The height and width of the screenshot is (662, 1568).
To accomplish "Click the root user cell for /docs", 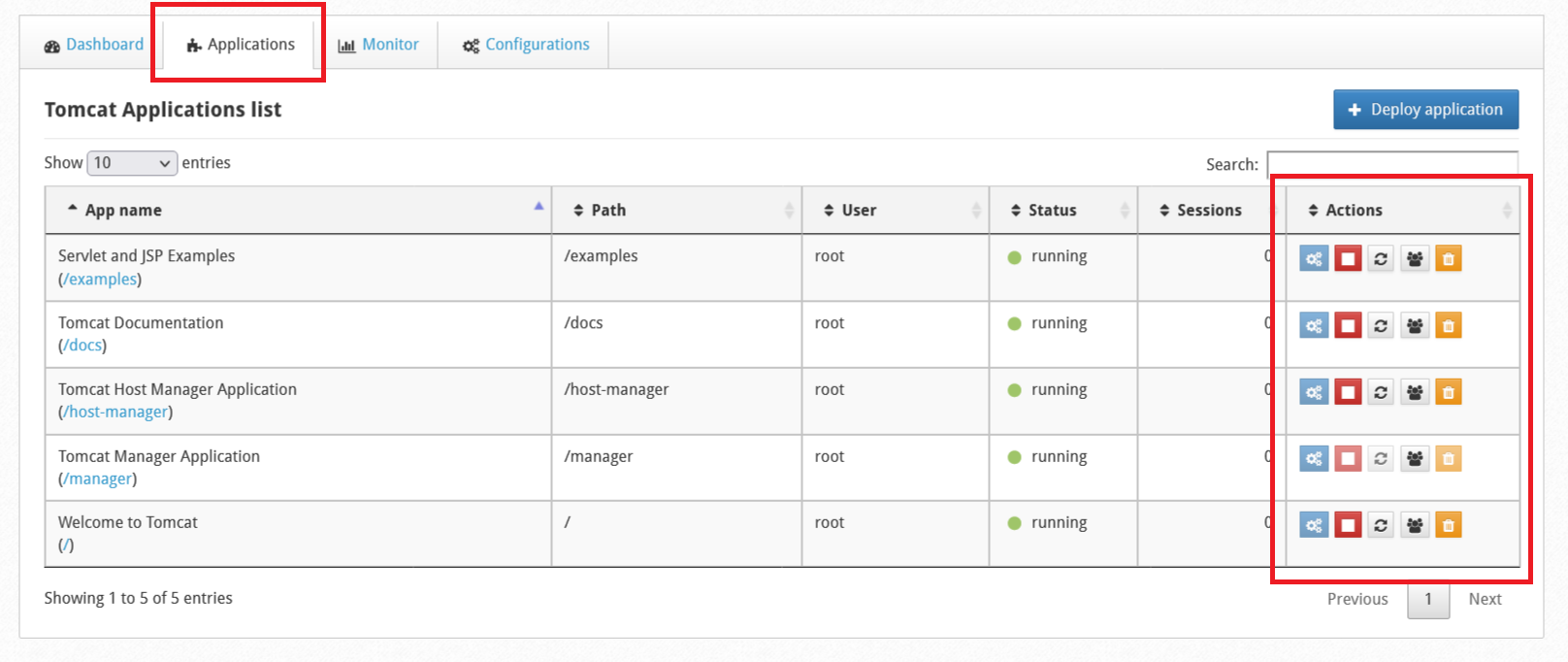I will coord(896,335).
